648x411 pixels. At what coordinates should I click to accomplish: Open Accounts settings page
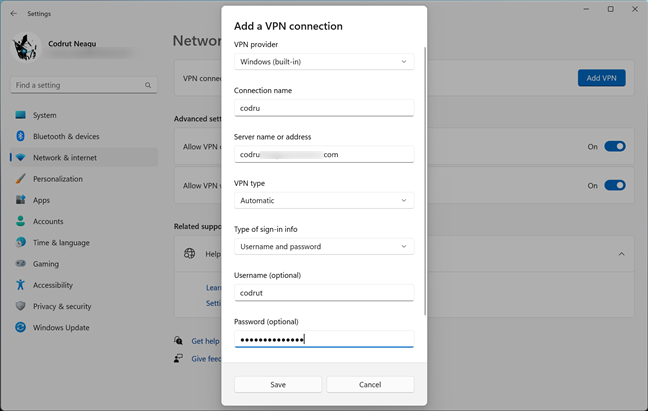pyautogui.click(x=84, y=221)
